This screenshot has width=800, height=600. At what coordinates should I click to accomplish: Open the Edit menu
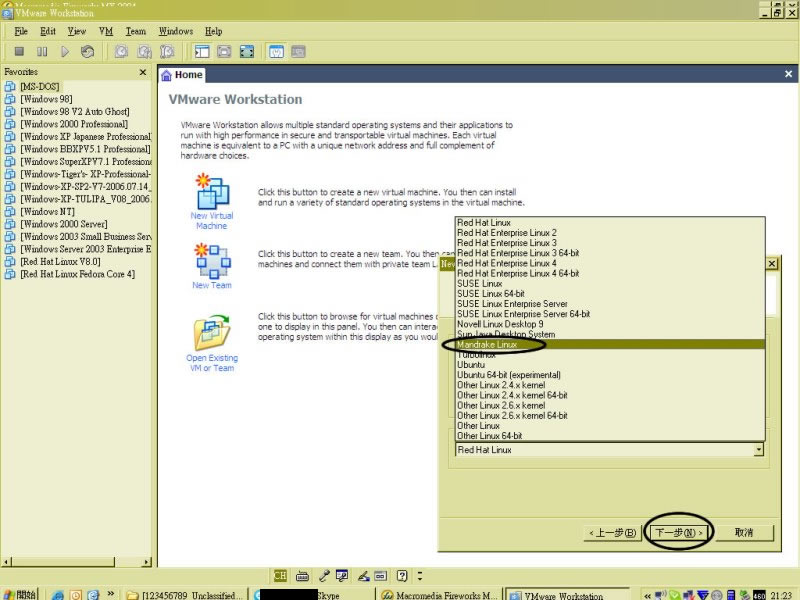(48, 31)
